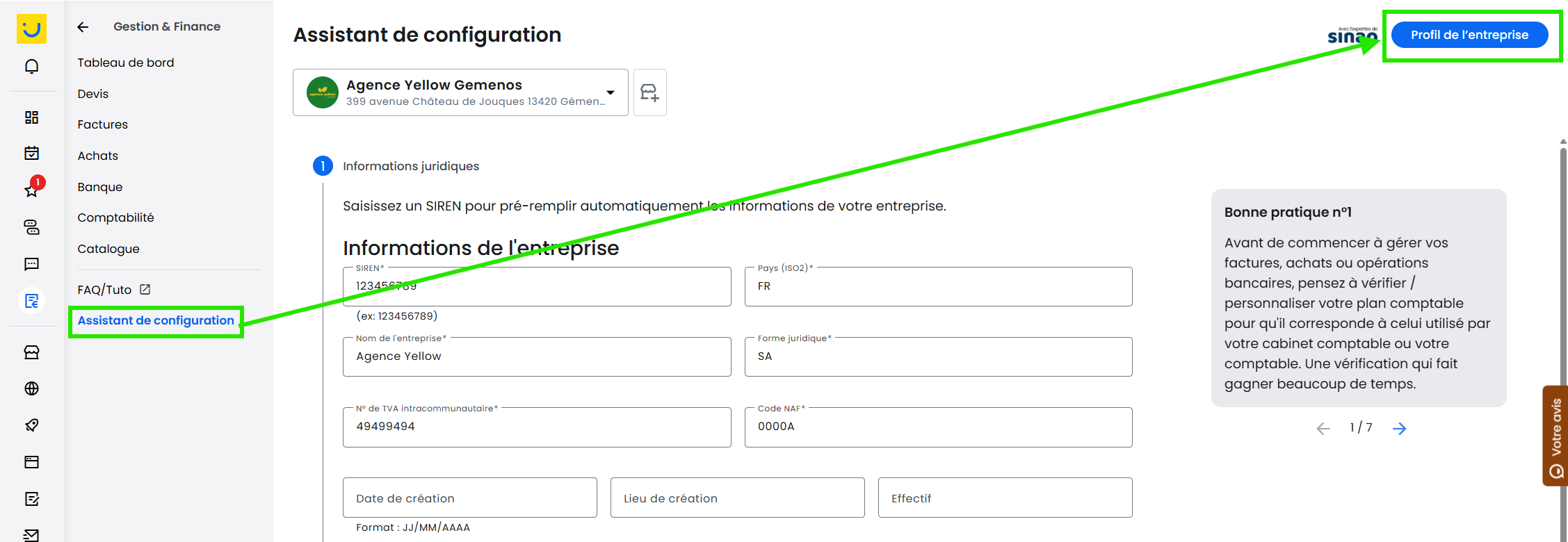
Task: Show previous bonne pratique with left arrow
Action: [x=1323, y=429]
